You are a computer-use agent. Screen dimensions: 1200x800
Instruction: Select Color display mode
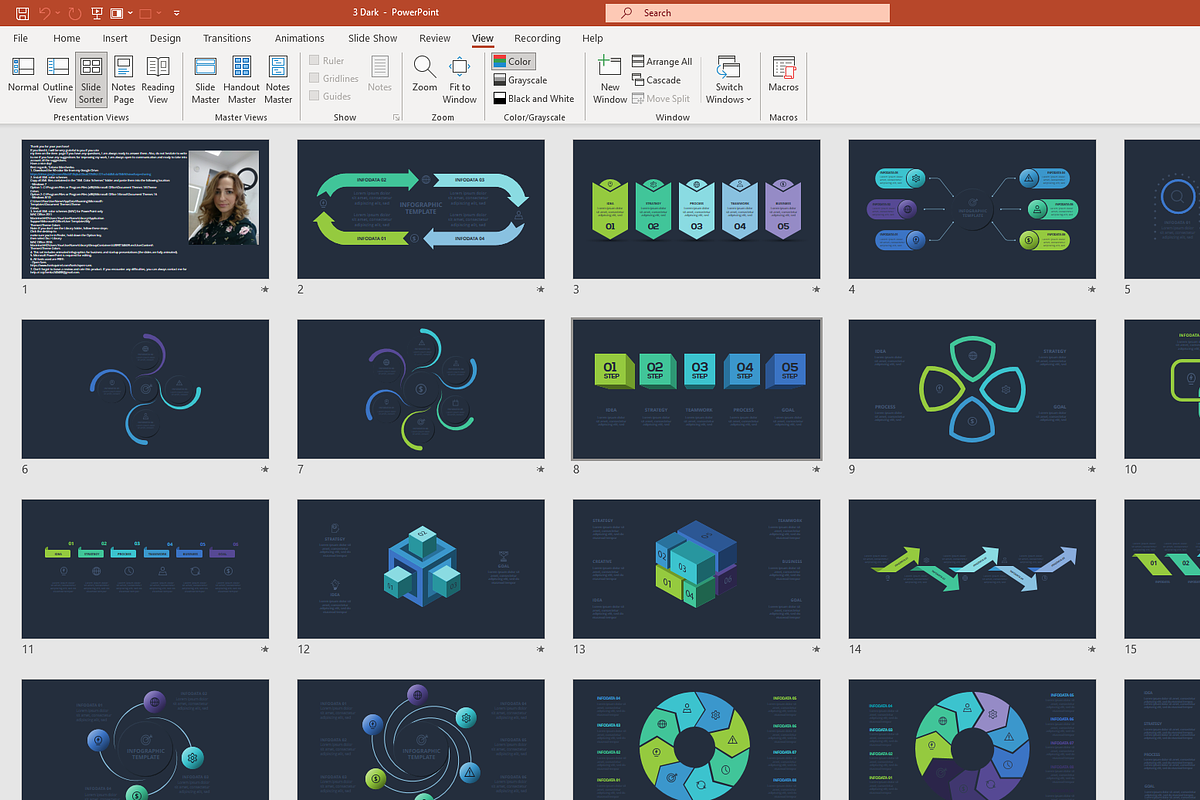click(x=514, y=61)
